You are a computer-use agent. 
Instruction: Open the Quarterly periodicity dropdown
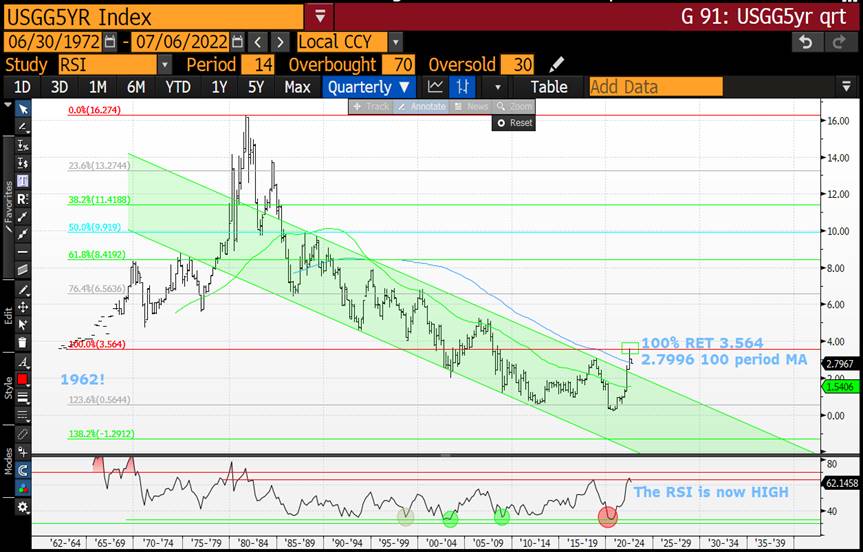click(369, 87)
